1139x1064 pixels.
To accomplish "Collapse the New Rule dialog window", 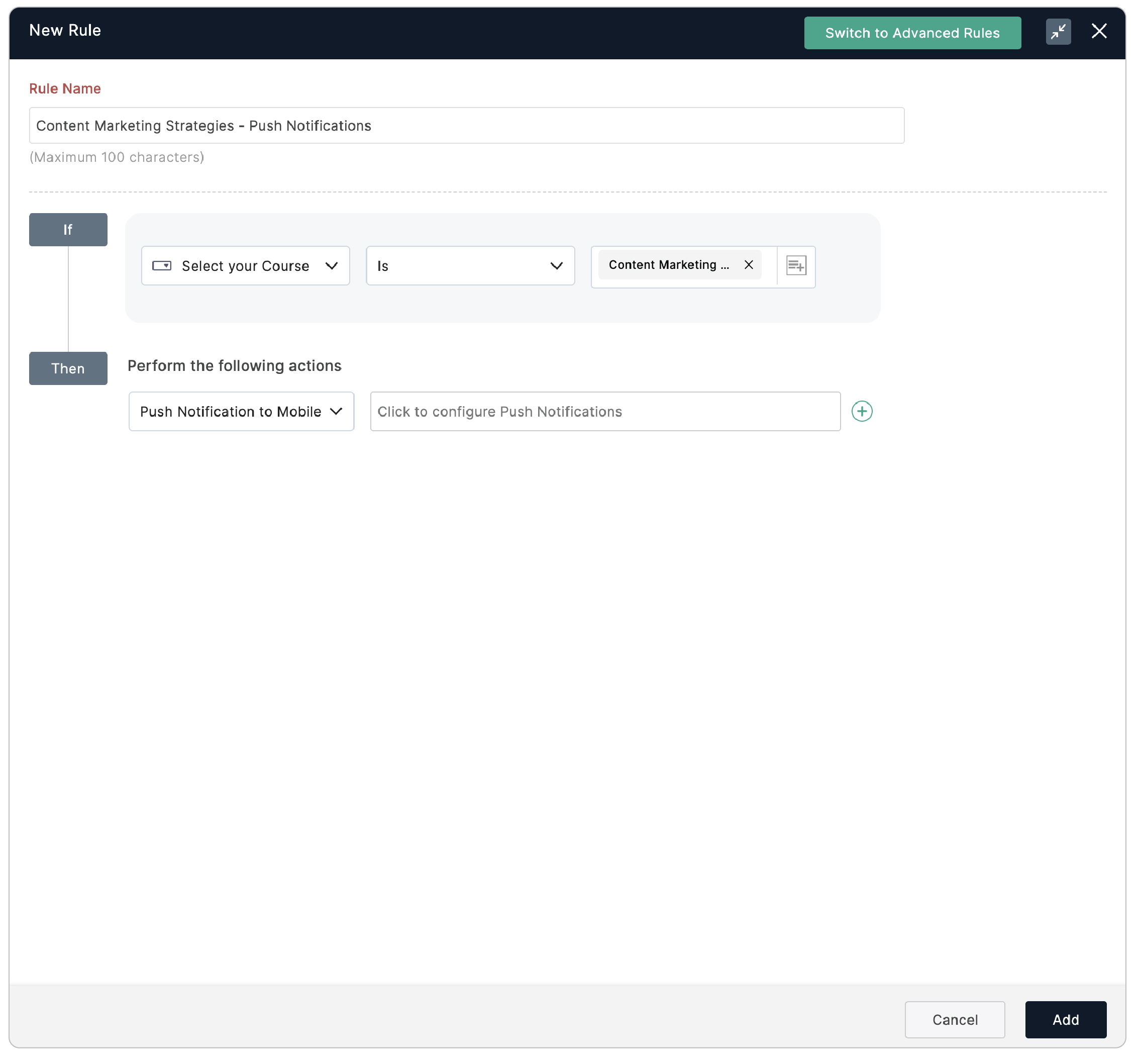I will pyautogui.click(x=1058, y=32).
